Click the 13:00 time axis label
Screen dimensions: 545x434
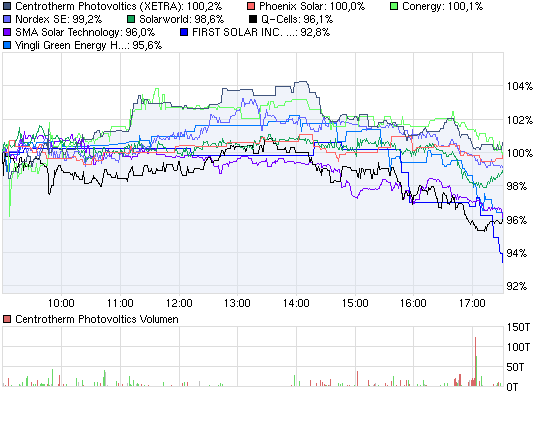(x=237, y=303)
